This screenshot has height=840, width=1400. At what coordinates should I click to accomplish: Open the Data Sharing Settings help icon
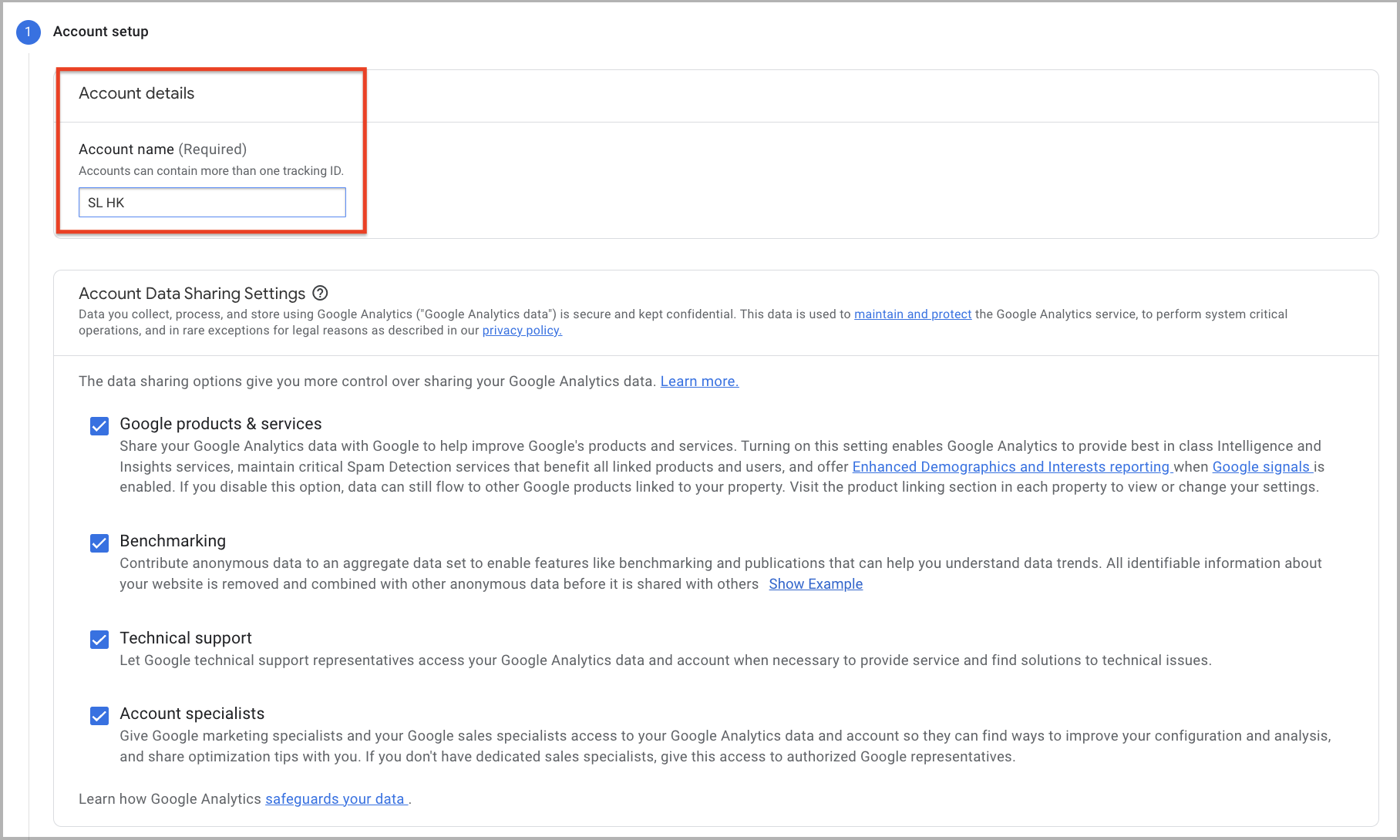321,293
